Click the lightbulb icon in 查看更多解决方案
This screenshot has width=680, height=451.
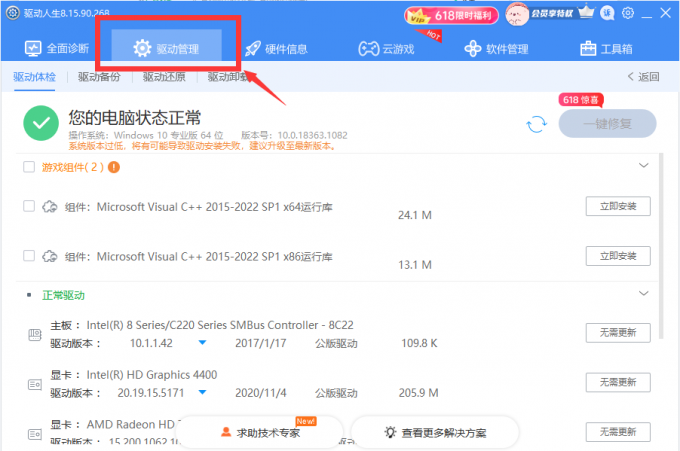click(390, 432)
